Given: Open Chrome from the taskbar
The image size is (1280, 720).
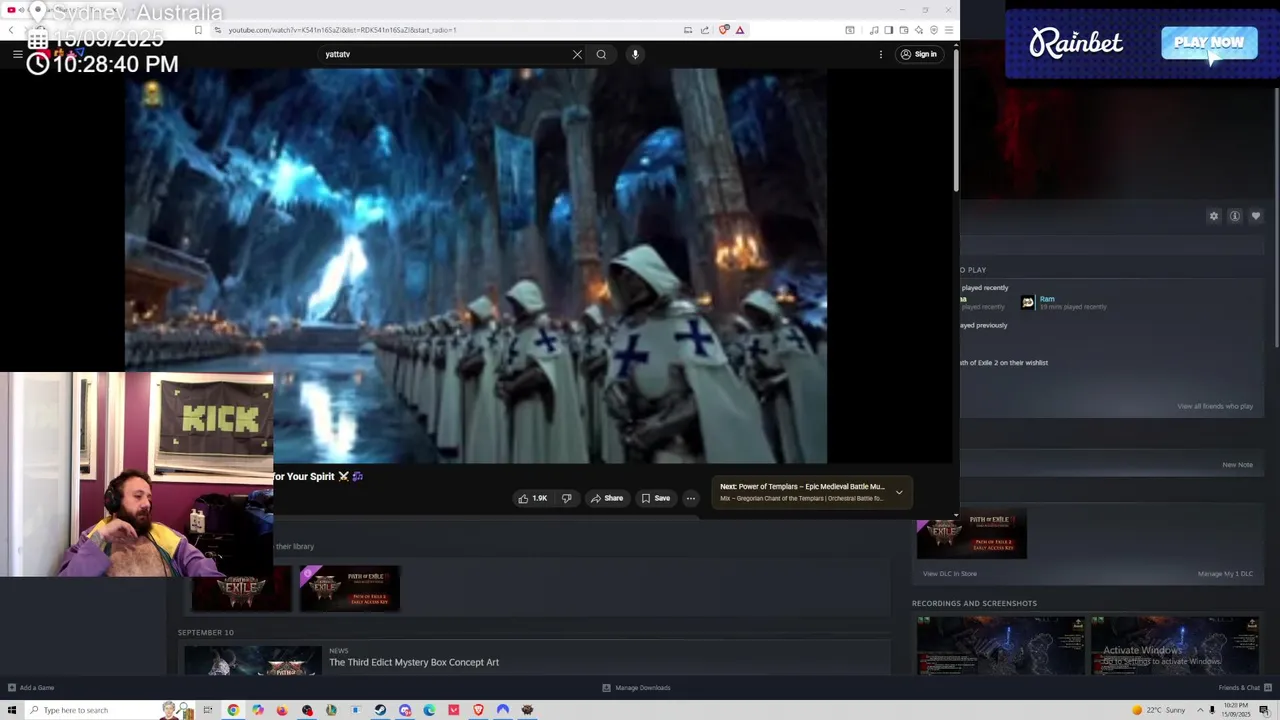Looking at the screenshot, I should pyautogui.click(x=233, y=710).
